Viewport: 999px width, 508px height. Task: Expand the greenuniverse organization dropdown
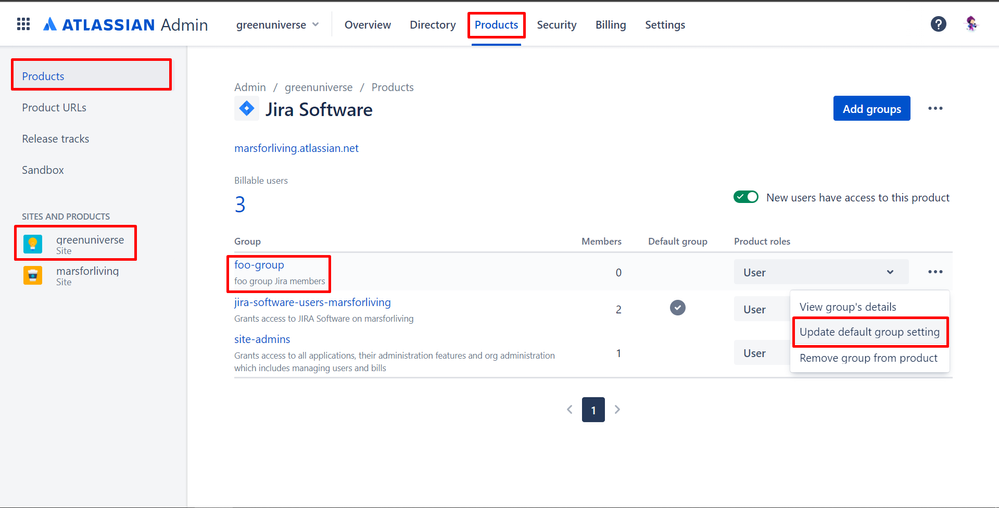click(277, 25)
